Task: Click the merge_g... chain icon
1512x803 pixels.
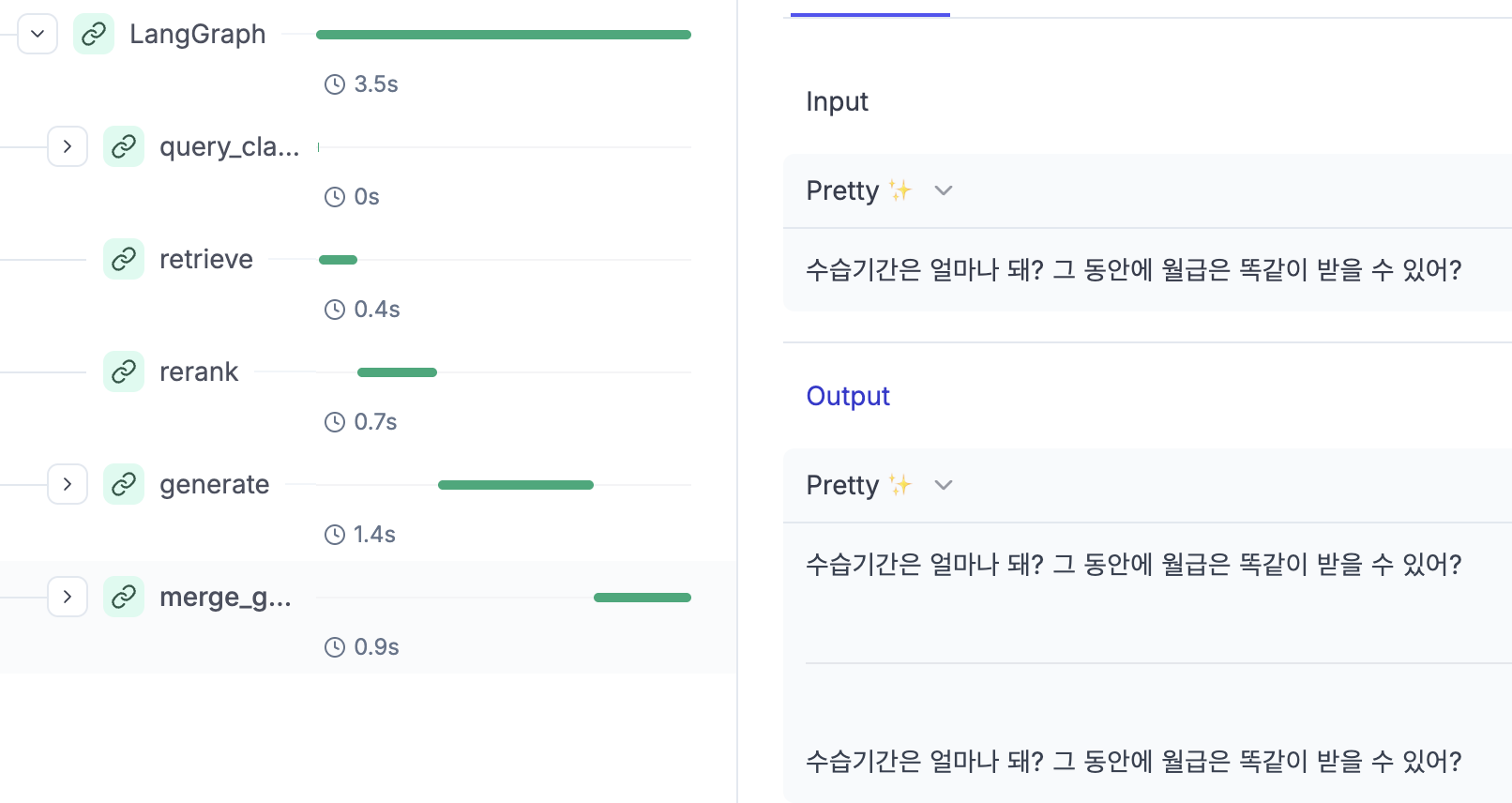Action: point(124,597)
